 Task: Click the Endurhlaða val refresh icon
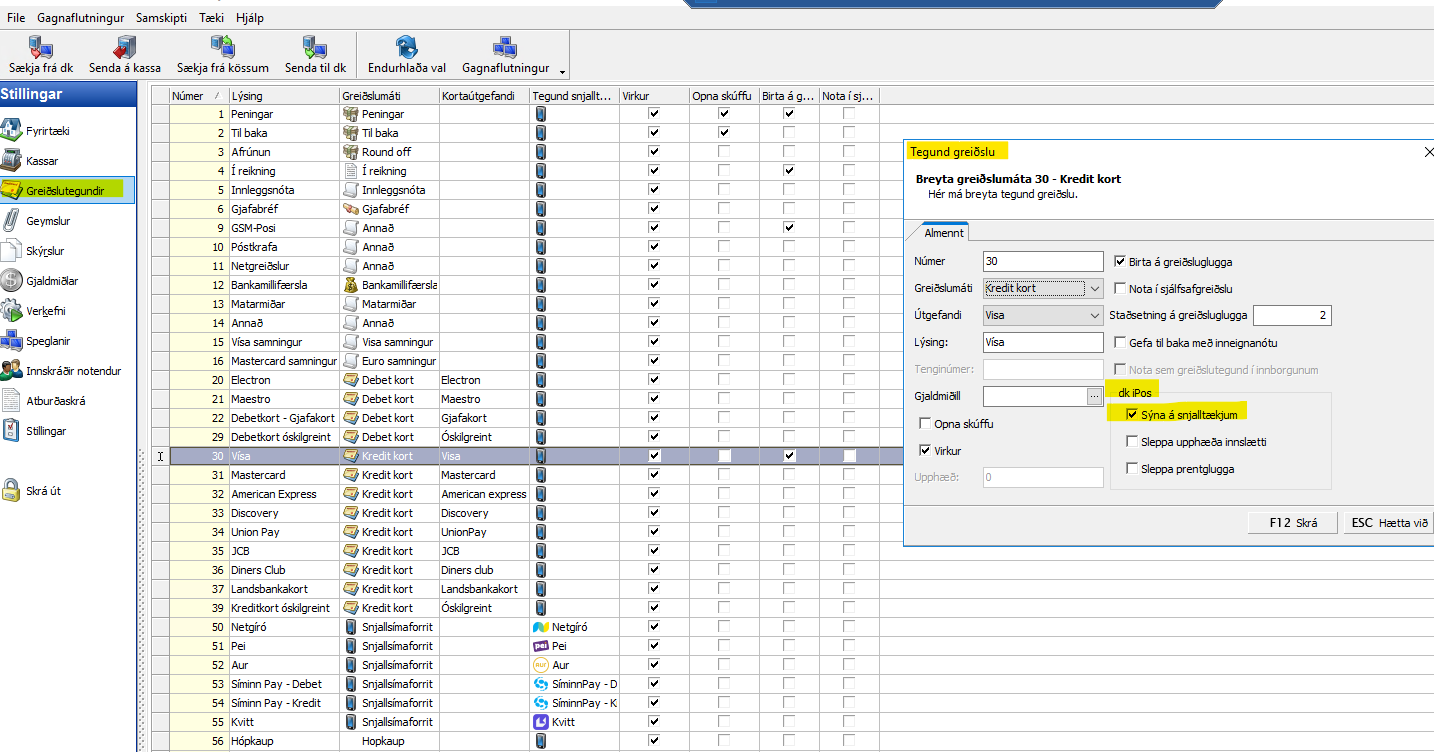(x=406, y=47)
